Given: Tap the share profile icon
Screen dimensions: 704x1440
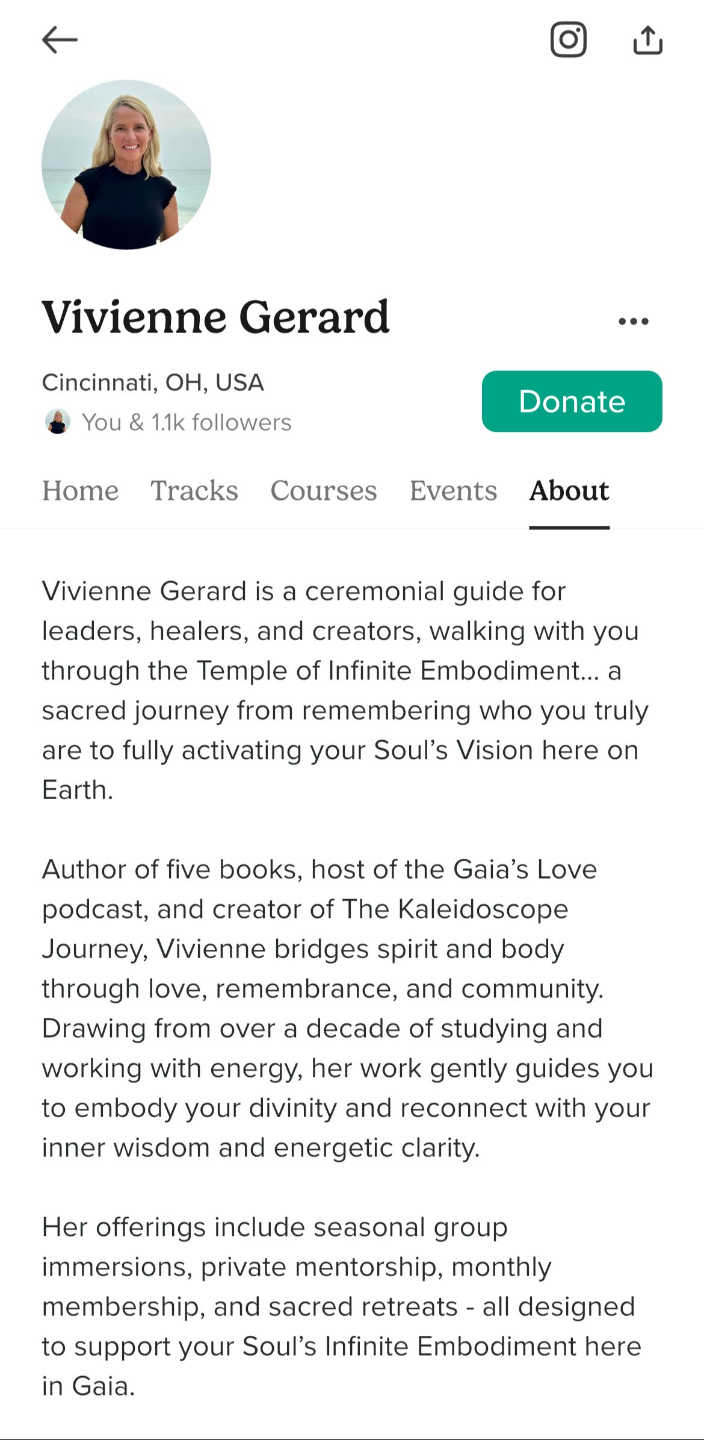Looking at the screenshot, I should pyautogui.click(x=648, y=40).
